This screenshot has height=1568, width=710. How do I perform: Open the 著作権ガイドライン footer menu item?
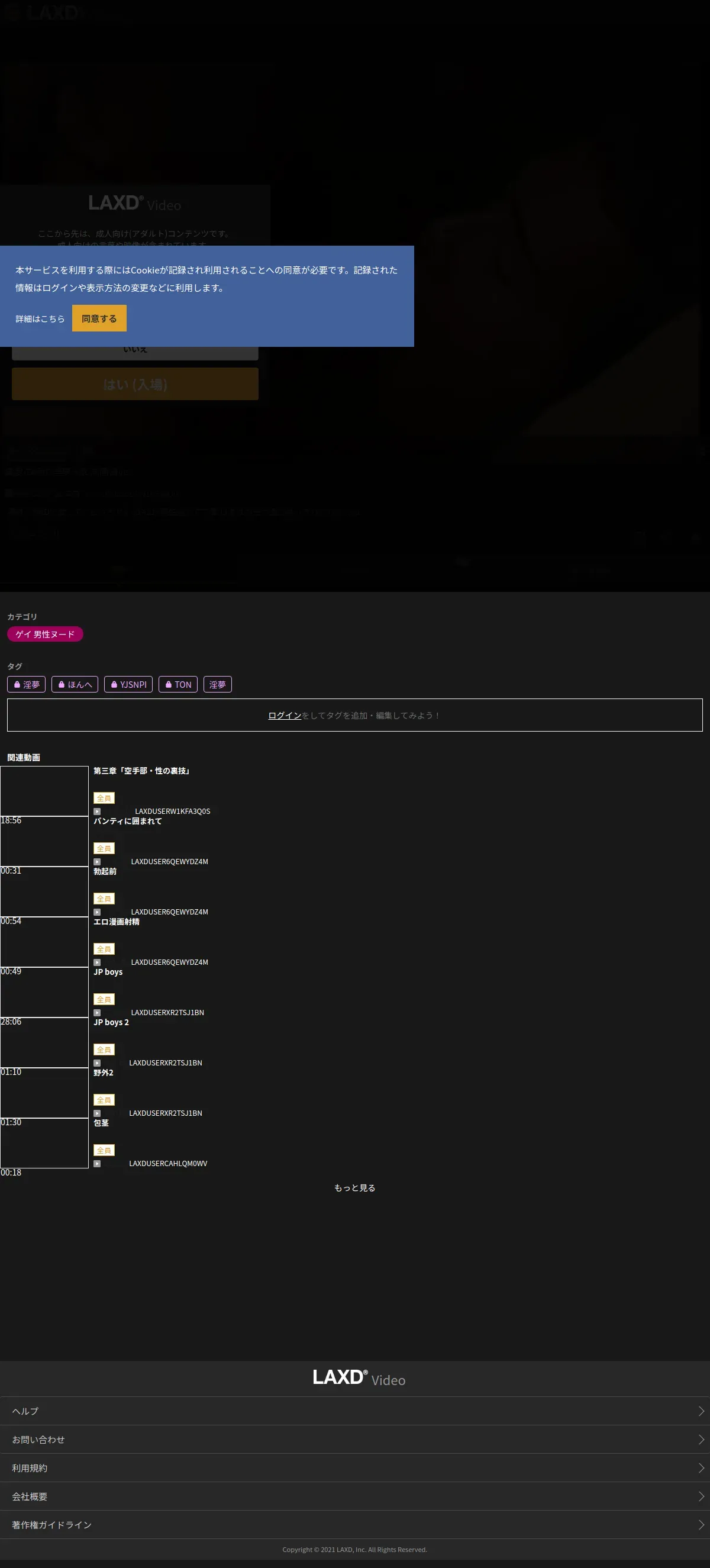[x=354, y=1525]
